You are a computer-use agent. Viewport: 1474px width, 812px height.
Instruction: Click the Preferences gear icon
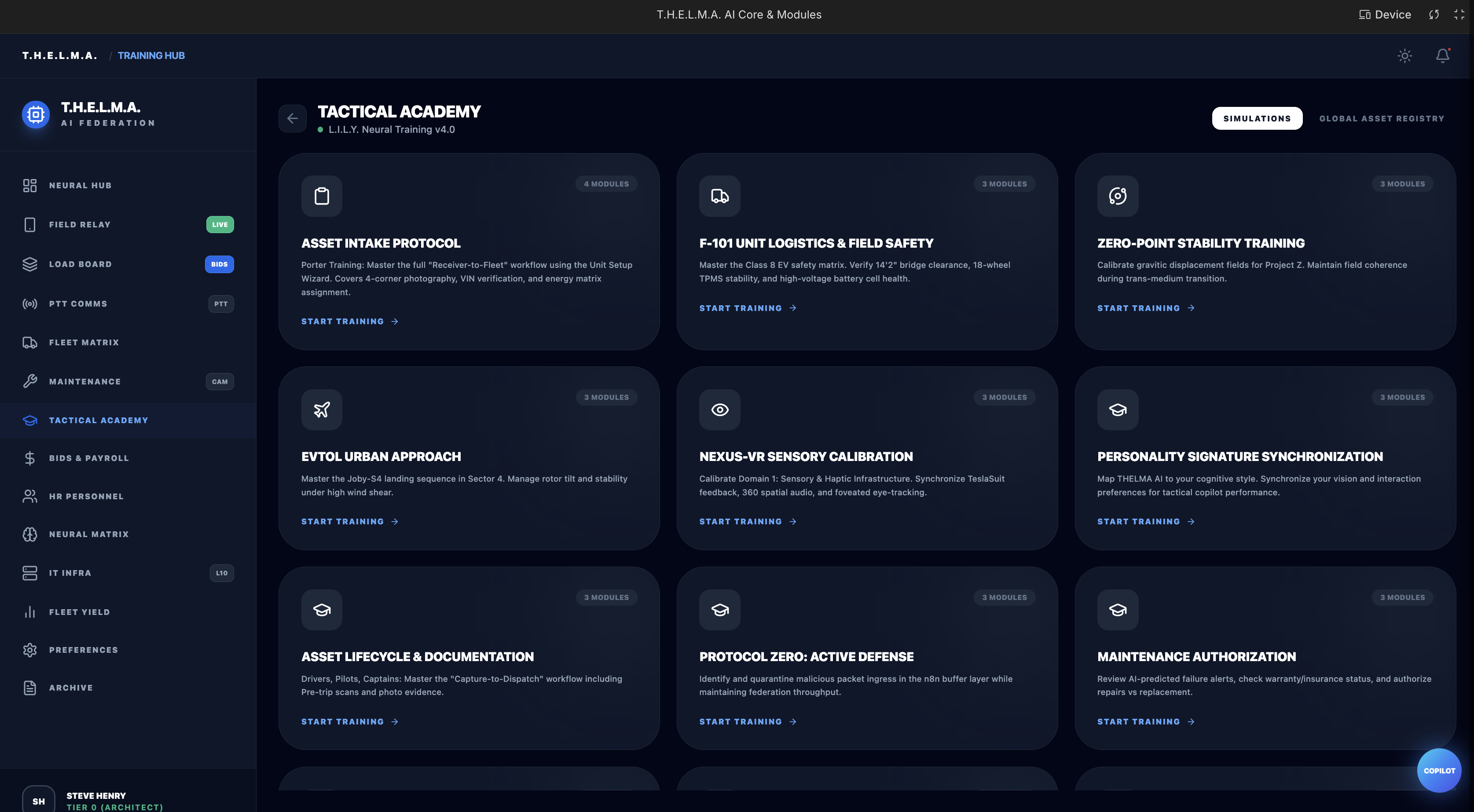tap(30, 650)
